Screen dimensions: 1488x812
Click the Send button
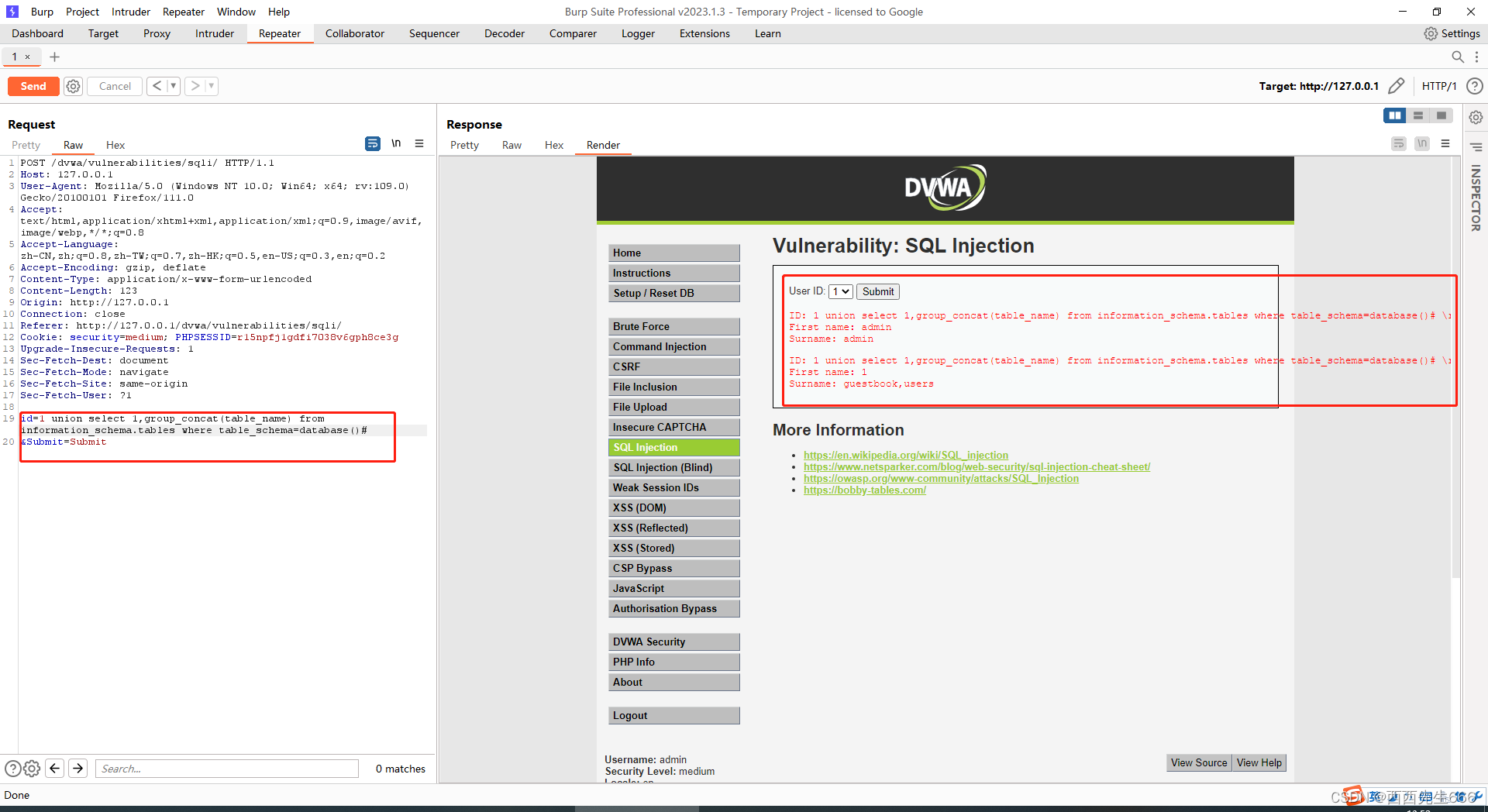coord(33,86)
